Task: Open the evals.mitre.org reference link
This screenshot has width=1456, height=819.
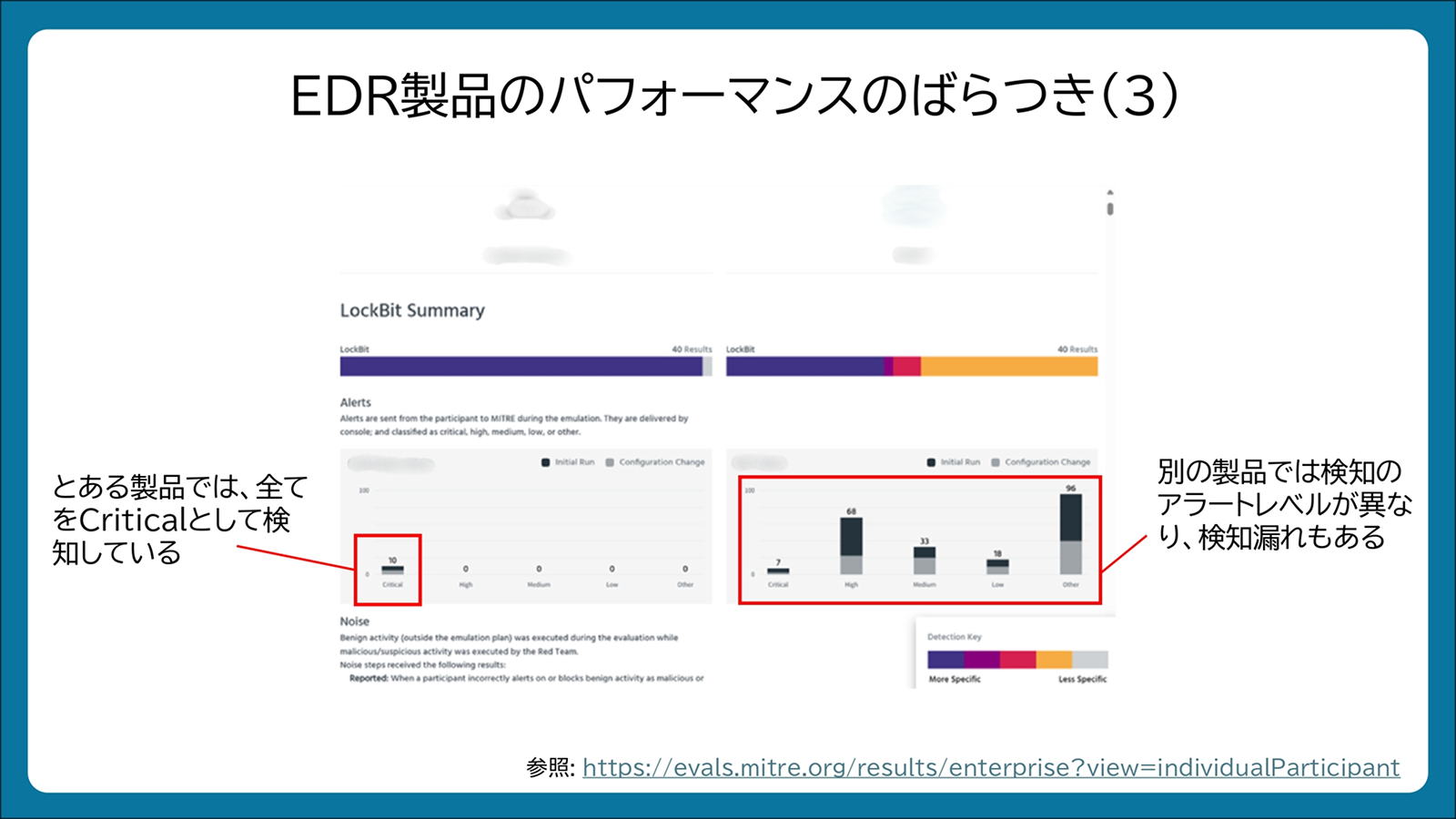Action: [x=991, y=767]
